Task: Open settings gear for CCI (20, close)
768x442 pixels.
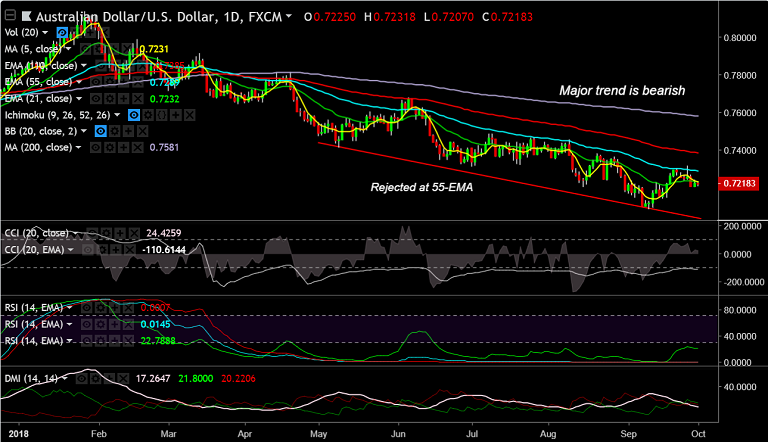Action: 106,233
